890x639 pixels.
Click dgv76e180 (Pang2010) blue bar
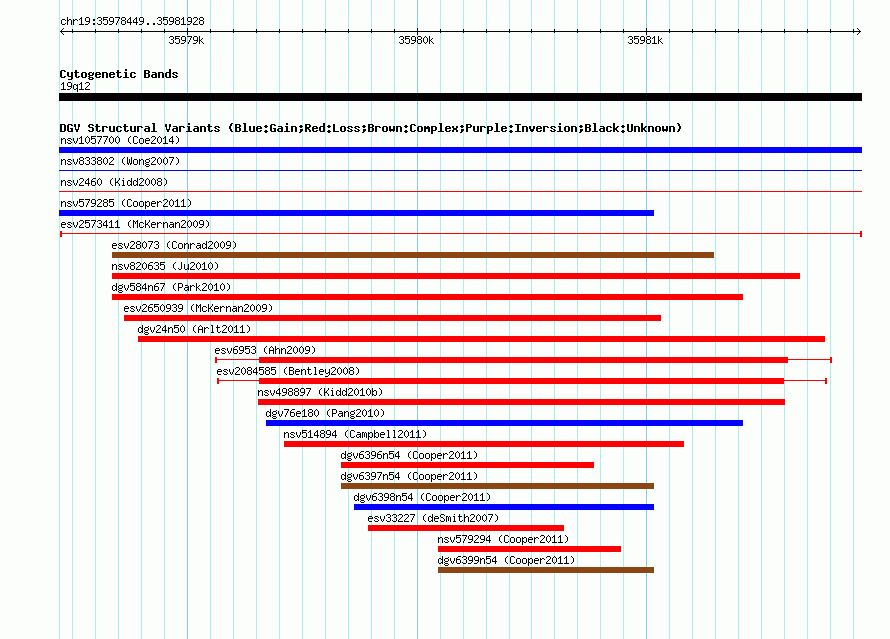pos(504,423)
